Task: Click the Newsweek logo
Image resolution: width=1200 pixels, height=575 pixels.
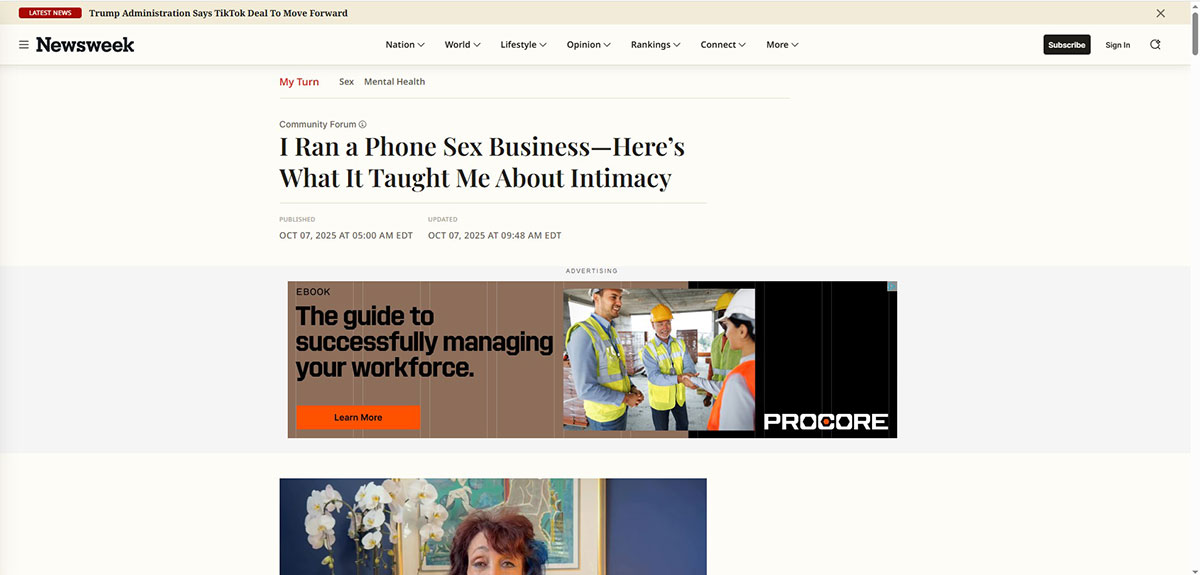Action: click(85, 45)
